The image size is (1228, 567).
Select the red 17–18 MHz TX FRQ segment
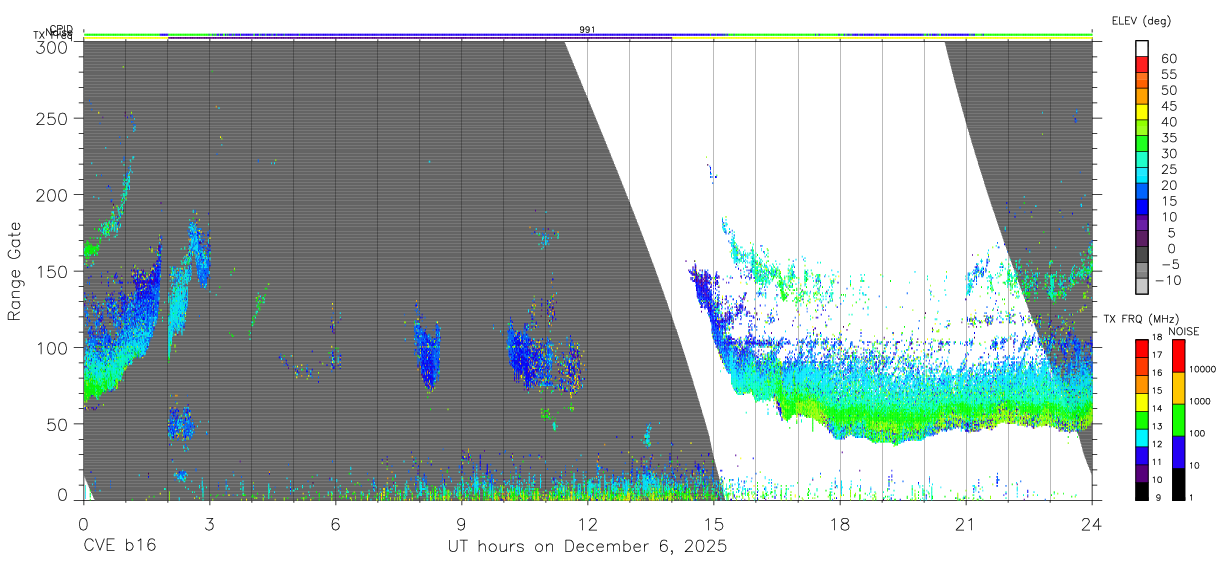[x=1142, y=349]
